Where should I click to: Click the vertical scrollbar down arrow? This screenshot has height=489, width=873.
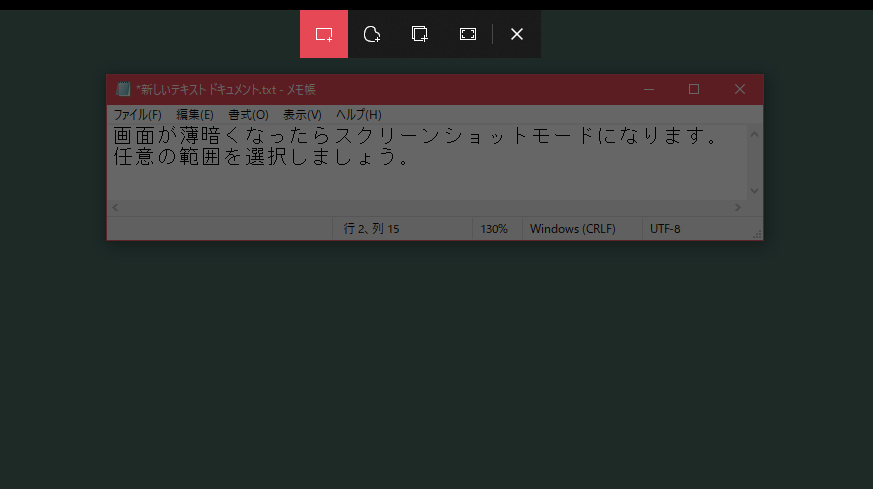(x=754, y=190)
